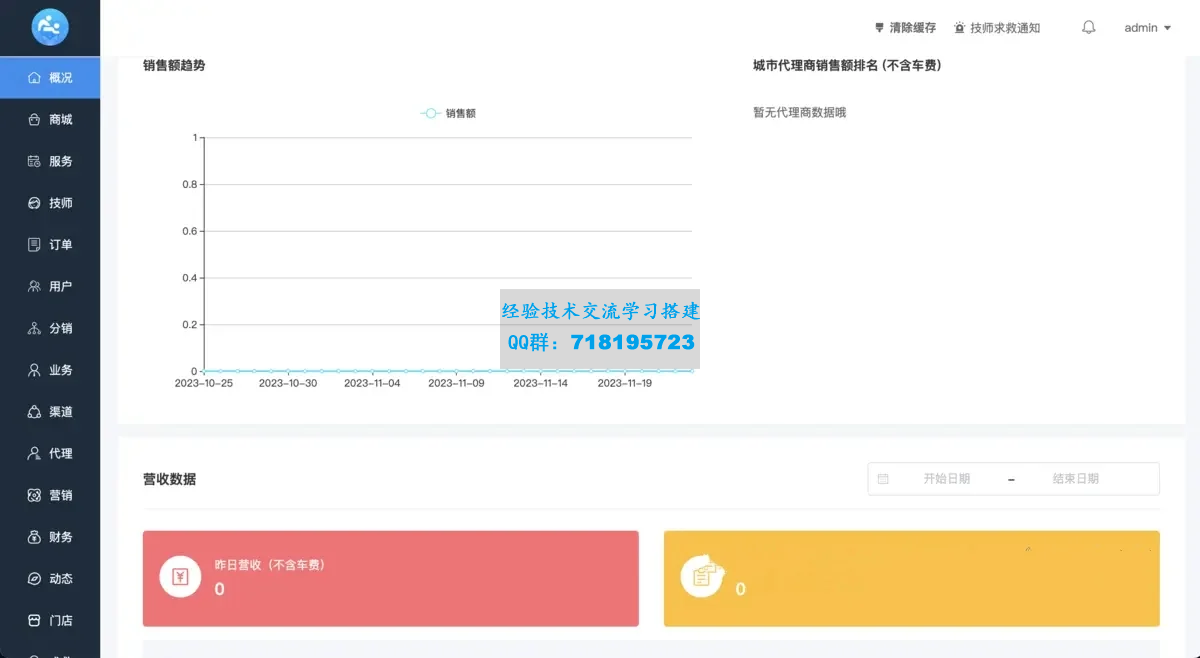Click the 财务 money bag icon

pos(34,537)
